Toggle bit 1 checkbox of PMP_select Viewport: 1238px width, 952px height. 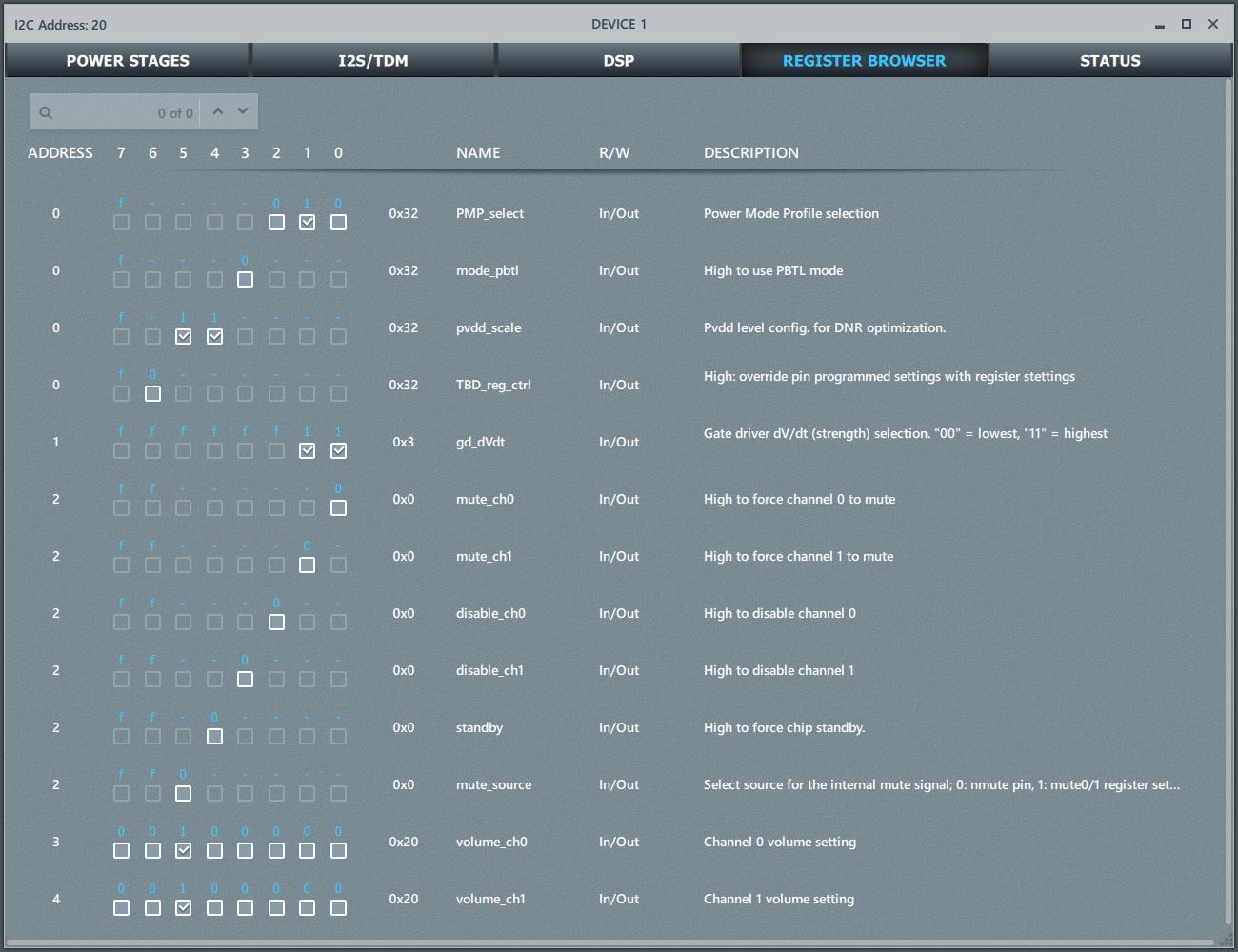pos(307,222)
